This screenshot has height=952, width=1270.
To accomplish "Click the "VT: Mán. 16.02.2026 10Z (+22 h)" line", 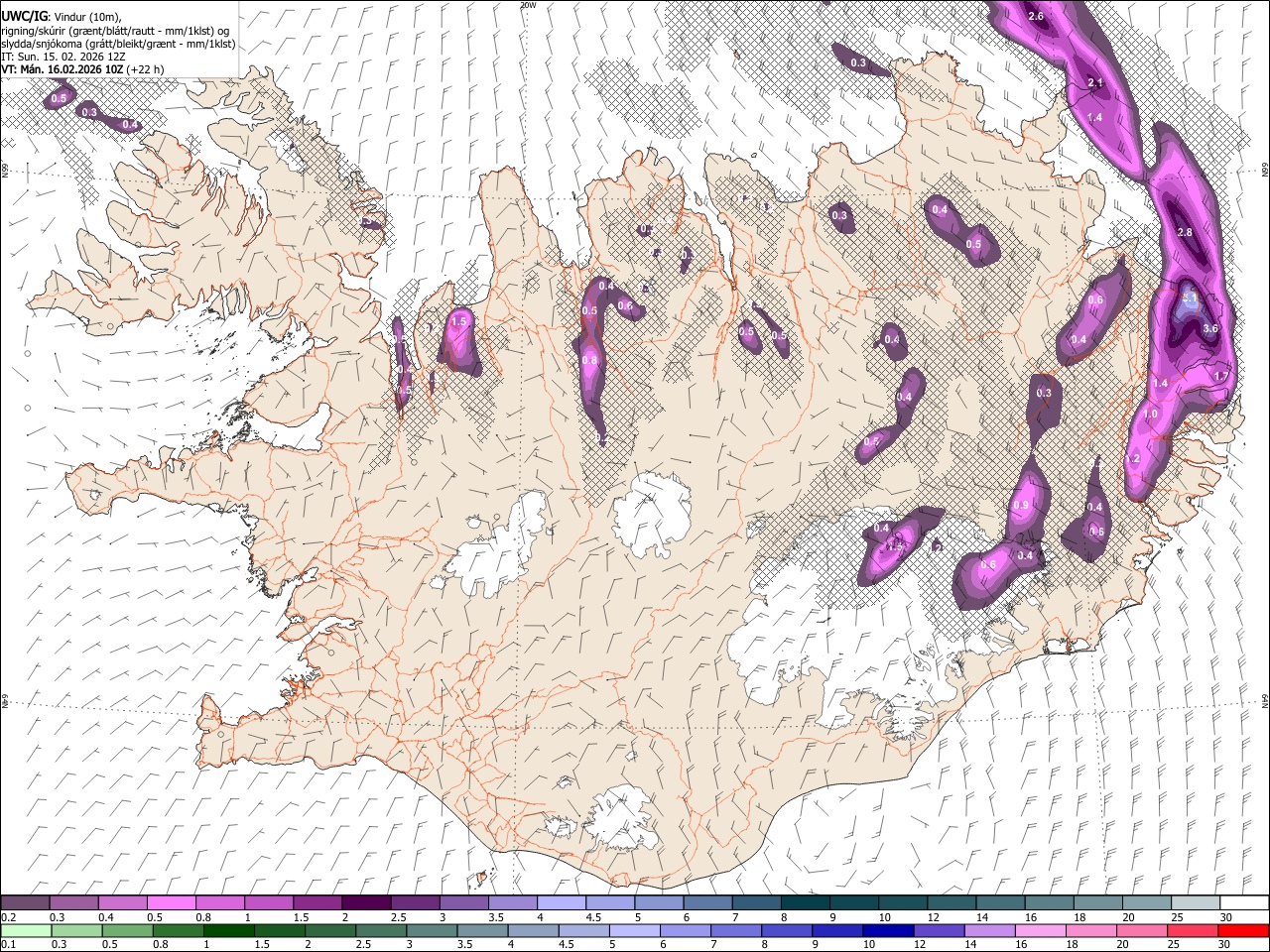I will (x=82, y=69).
